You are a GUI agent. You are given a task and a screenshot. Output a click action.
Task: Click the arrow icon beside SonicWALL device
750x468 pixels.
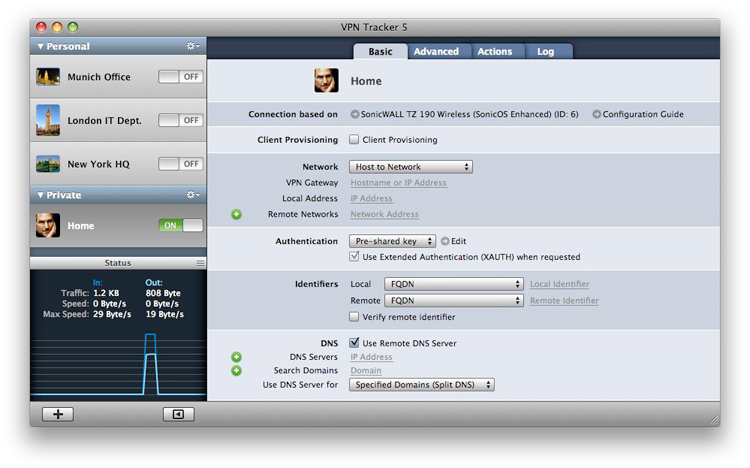pos(354,114)
